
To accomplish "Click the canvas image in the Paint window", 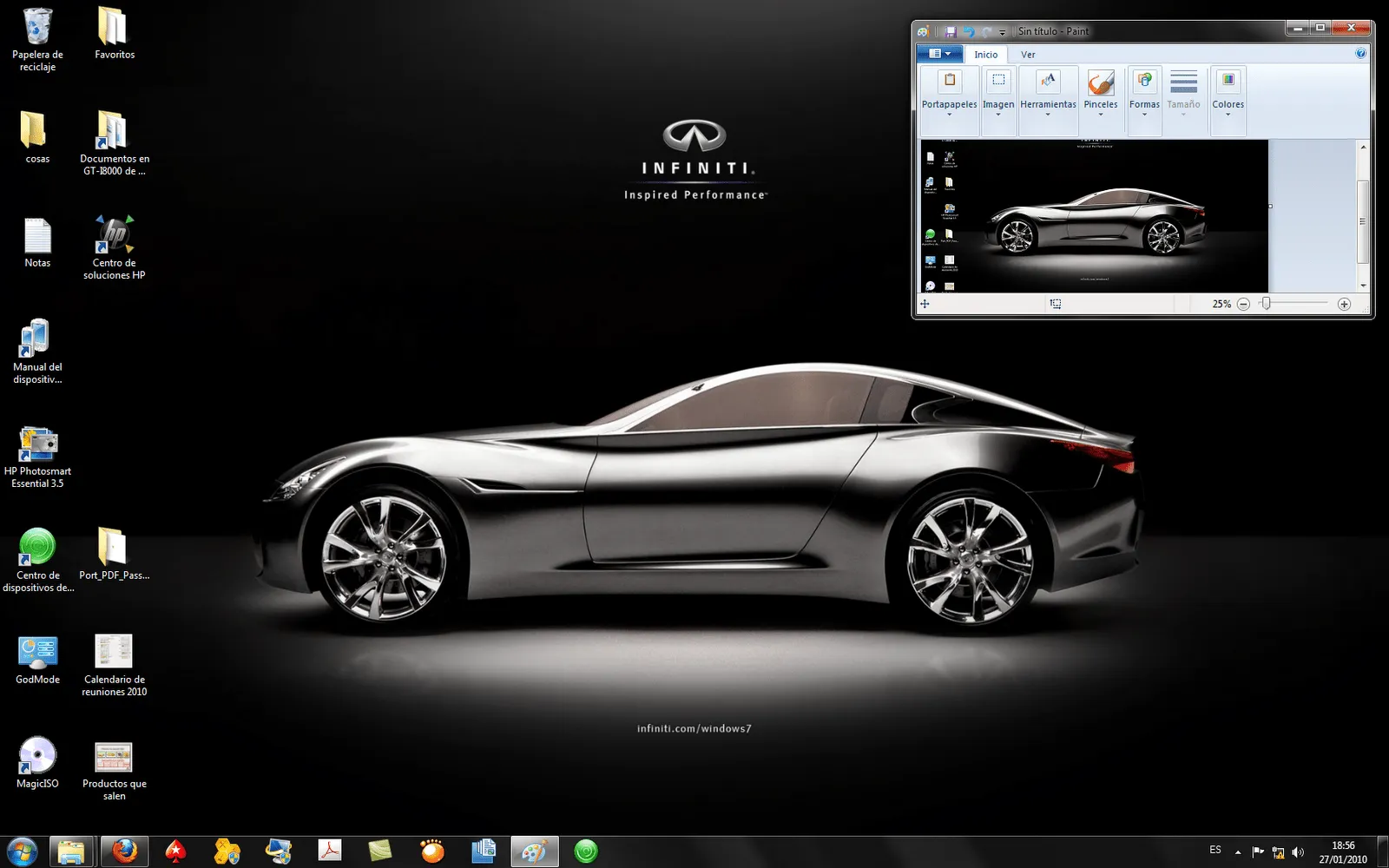I will (x=1094, y=215).
